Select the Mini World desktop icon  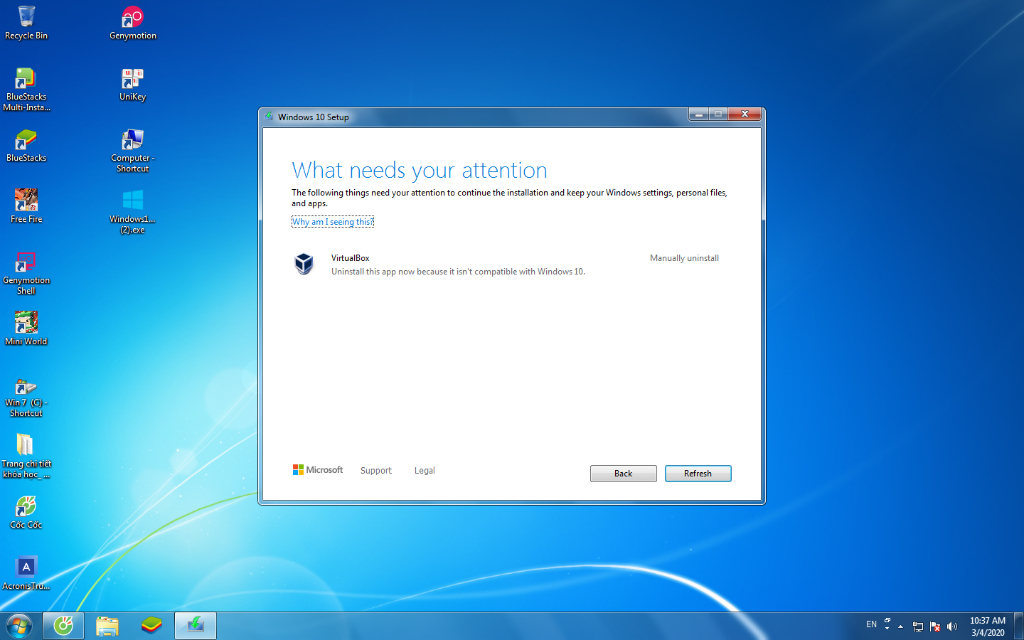pos(26,328)
